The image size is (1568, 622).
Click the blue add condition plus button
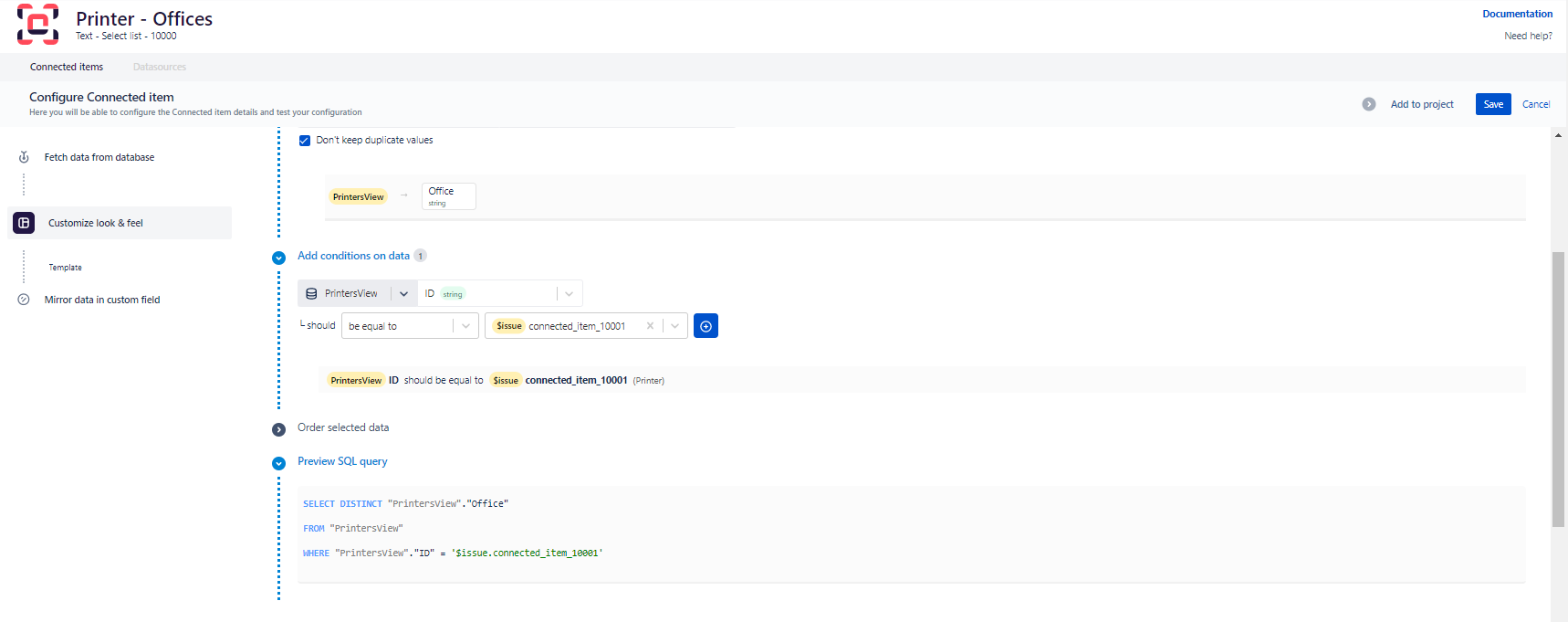click(706, 326)
